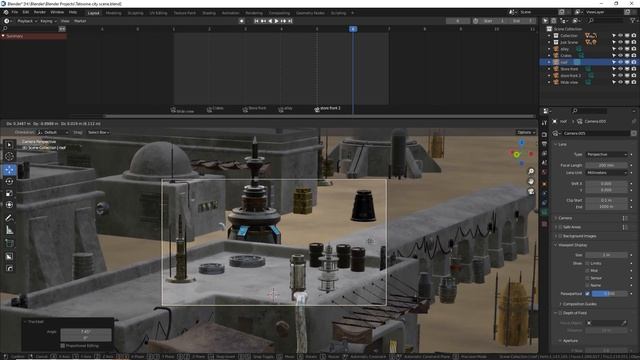Open the timeline Marker menu

[80, 21]
